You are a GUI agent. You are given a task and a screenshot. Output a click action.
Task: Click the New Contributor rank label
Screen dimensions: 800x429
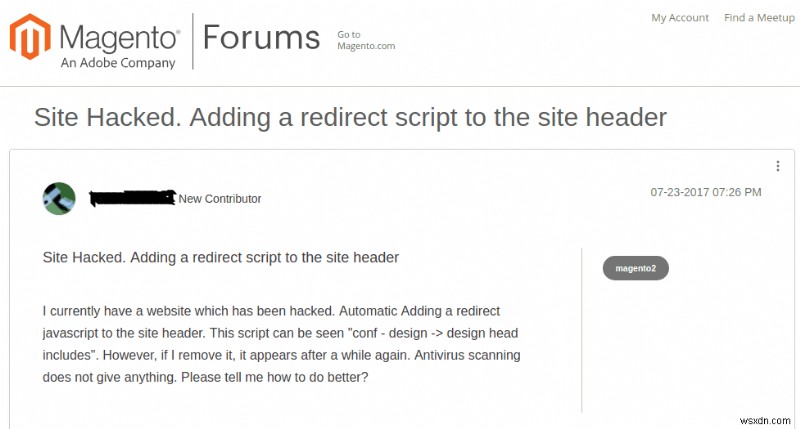pos(220,199)
